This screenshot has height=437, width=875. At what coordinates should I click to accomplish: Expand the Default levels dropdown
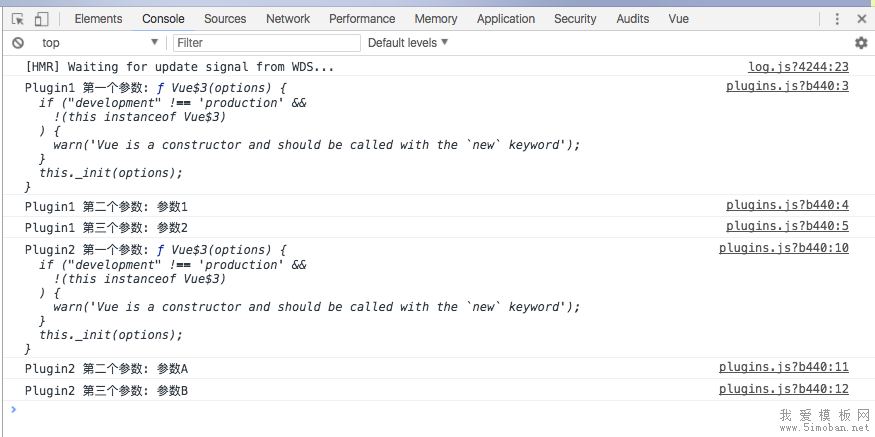tap(408, 43)
